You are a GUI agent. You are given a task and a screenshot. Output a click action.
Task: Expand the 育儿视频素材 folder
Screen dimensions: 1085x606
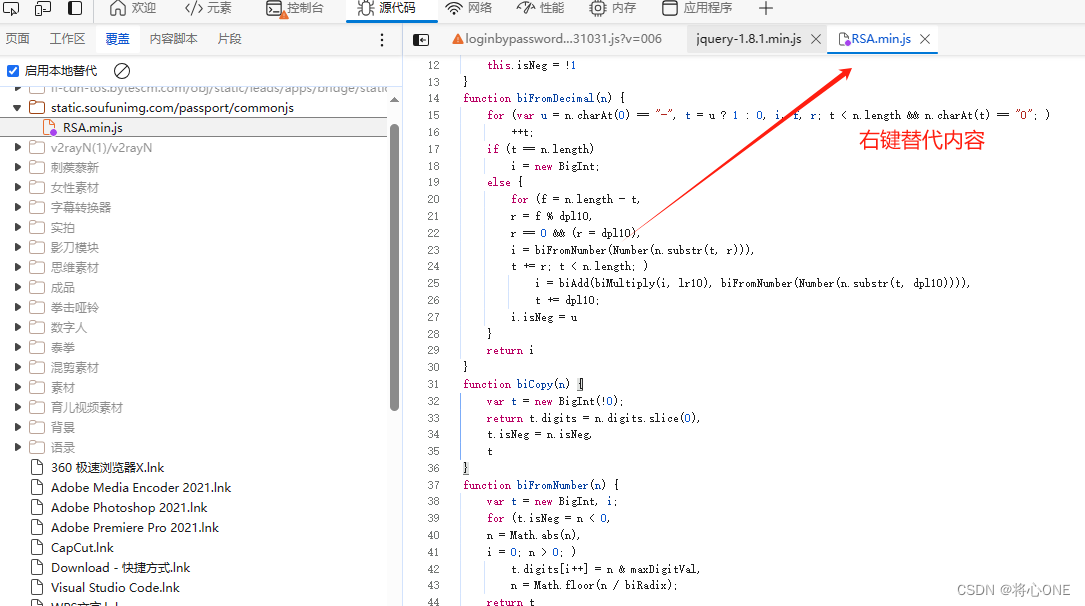pyautogui.click(x=18, y=407)
